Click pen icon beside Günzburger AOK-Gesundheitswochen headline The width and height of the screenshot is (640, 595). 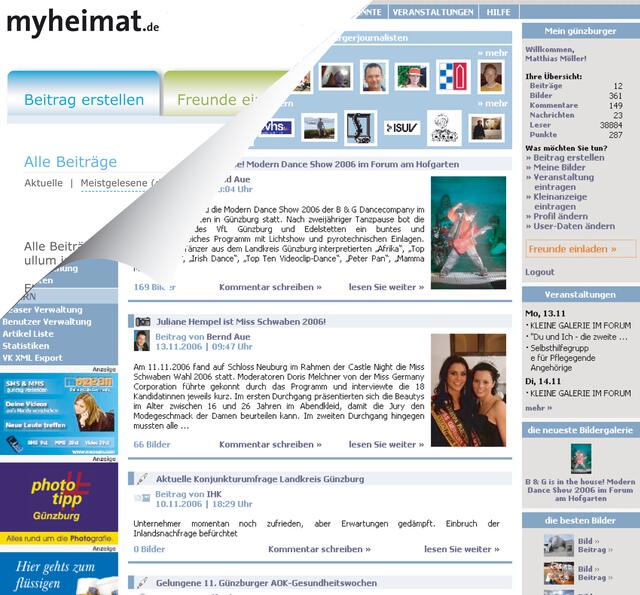[x=142, y=583]
